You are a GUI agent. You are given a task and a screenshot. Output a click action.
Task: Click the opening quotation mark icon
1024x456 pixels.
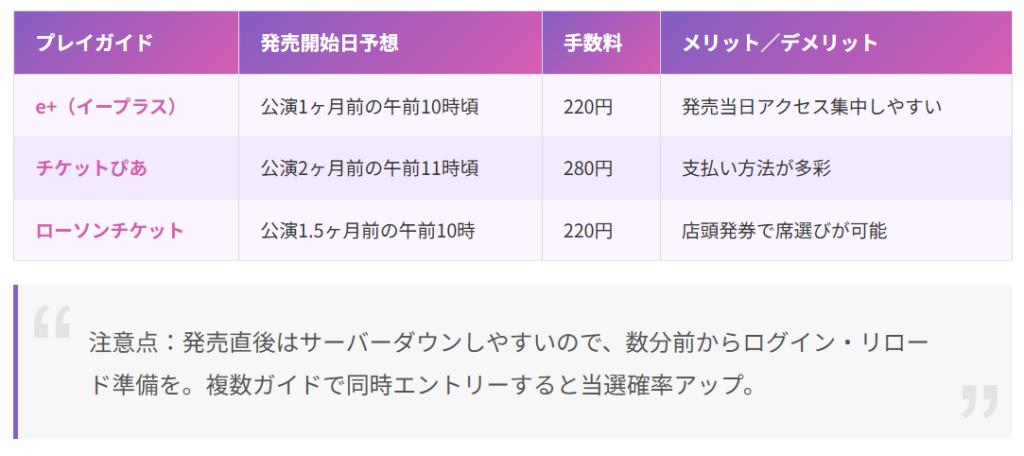(x=52, y=321)
